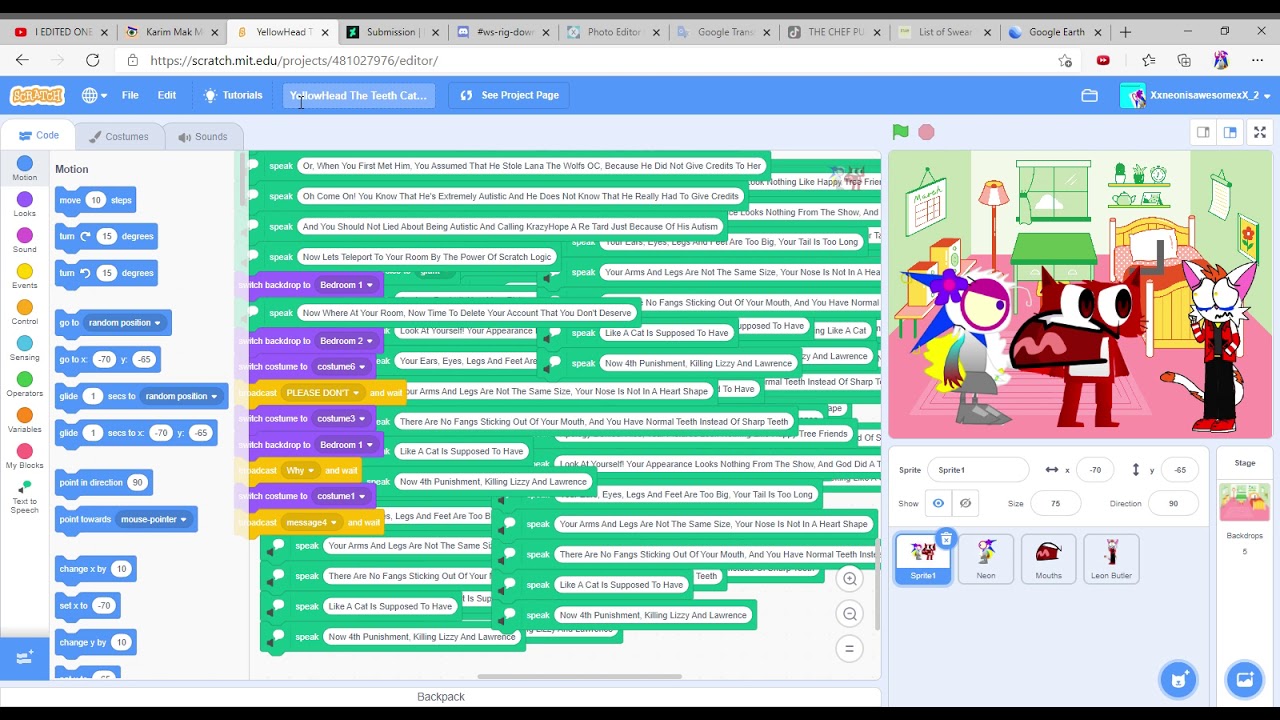Select the Operators block category
Screen dimensions: 1280x720
click(x=25, y=385)
